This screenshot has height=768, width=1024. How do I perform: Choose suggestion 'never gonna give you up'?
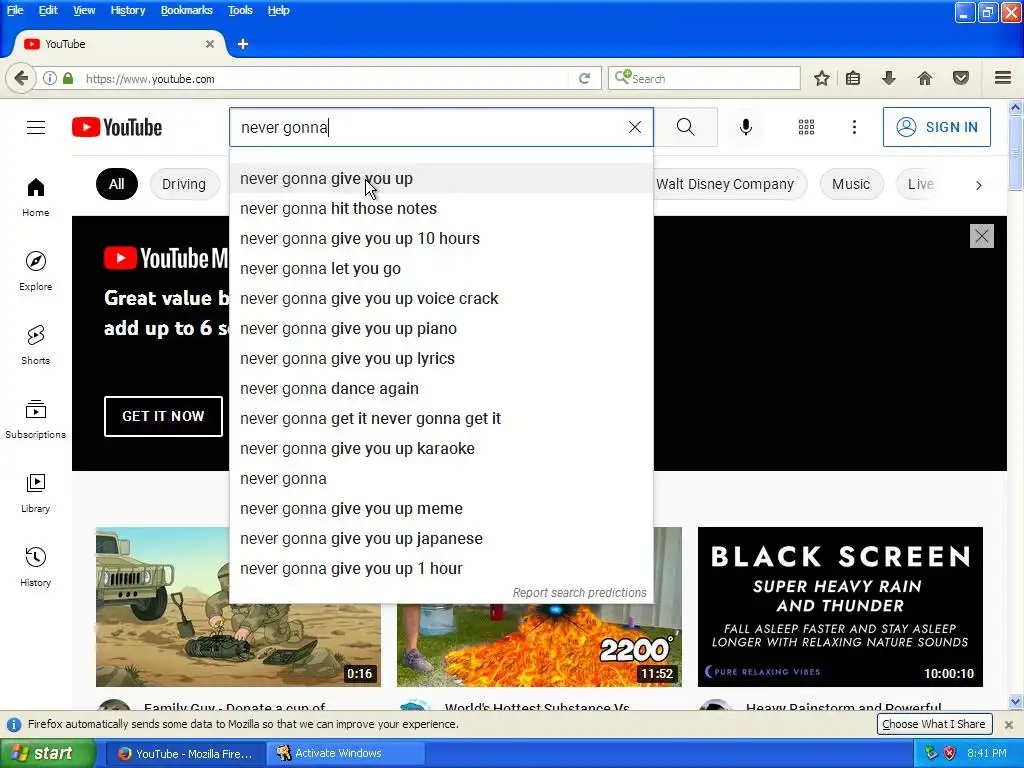[441, 178]
